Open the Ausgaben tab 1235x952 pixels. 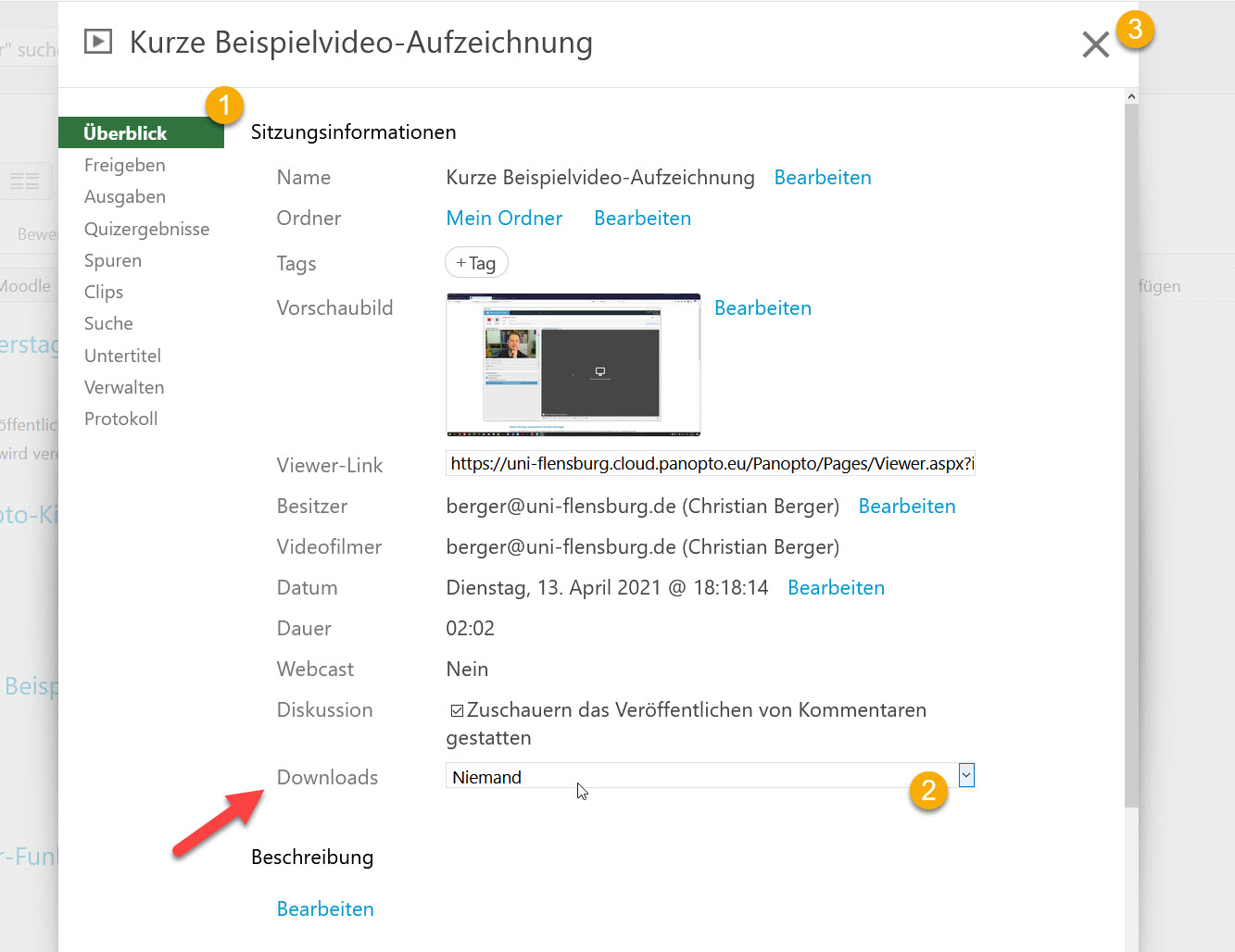[125, 196]
